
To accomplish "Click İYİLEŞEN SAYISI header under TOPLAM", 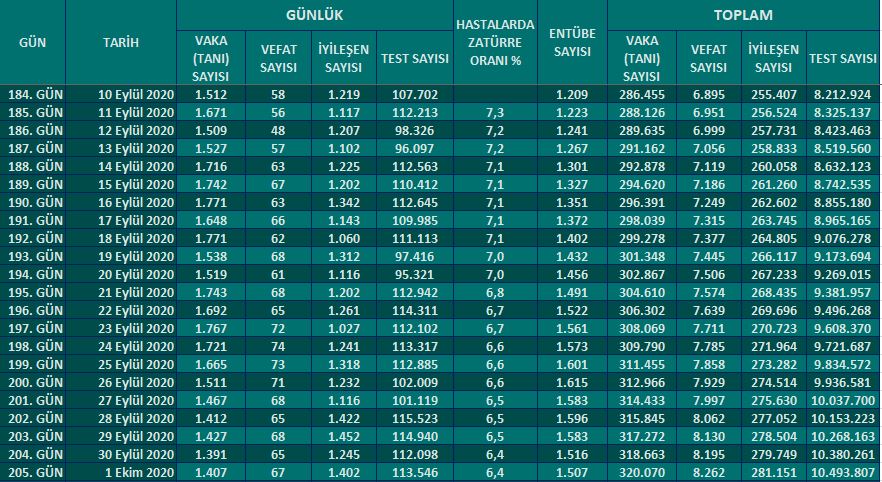I will (x=773, y=58).
